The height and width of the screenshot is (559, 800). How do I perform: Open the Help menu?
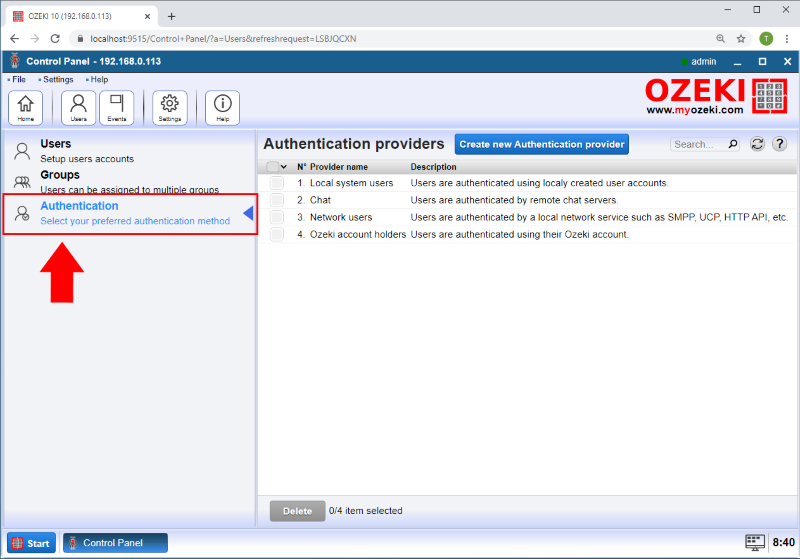pyautogui.click(x=99, y=80)
